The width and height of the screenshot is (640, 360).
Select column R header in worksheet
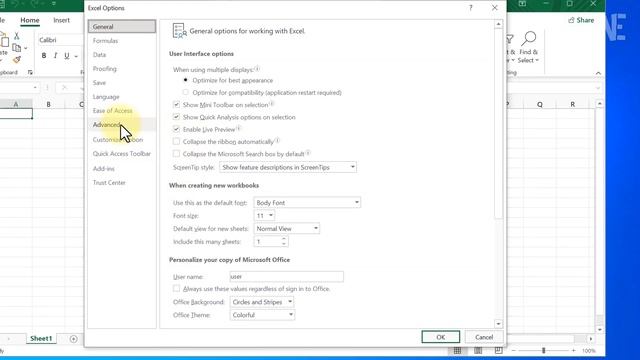pos(572,104)
